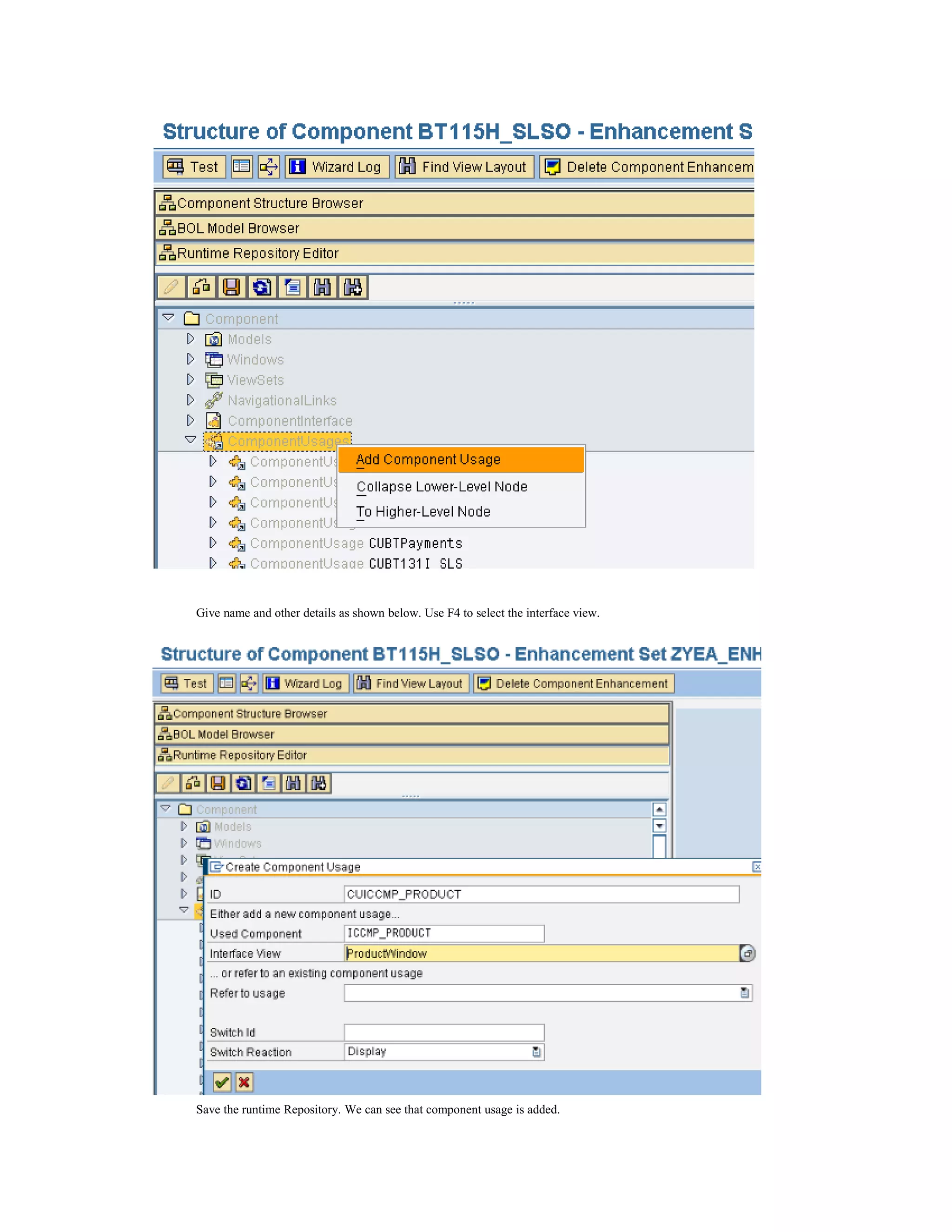
Task: Open Component Structure Browser in the lower screenshot
Action: pyautogui.click(x=412, y=714)
